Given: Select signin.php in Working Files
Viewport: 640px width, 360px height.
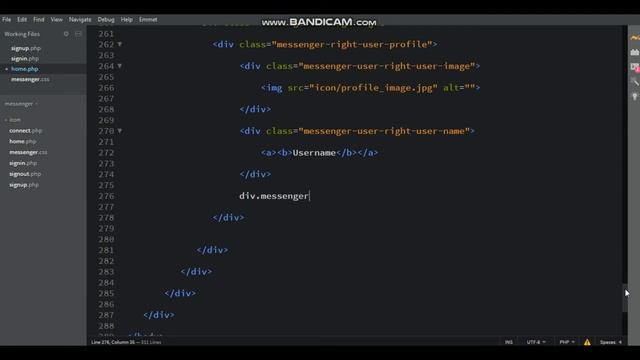Looking at the screenshot, I should [x=25, y=58].
